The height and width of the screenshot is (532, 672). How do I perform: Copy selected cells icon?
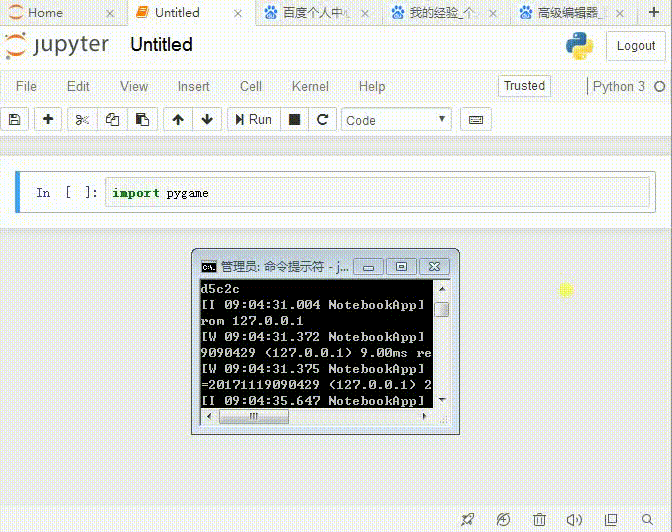pos(112,119)
